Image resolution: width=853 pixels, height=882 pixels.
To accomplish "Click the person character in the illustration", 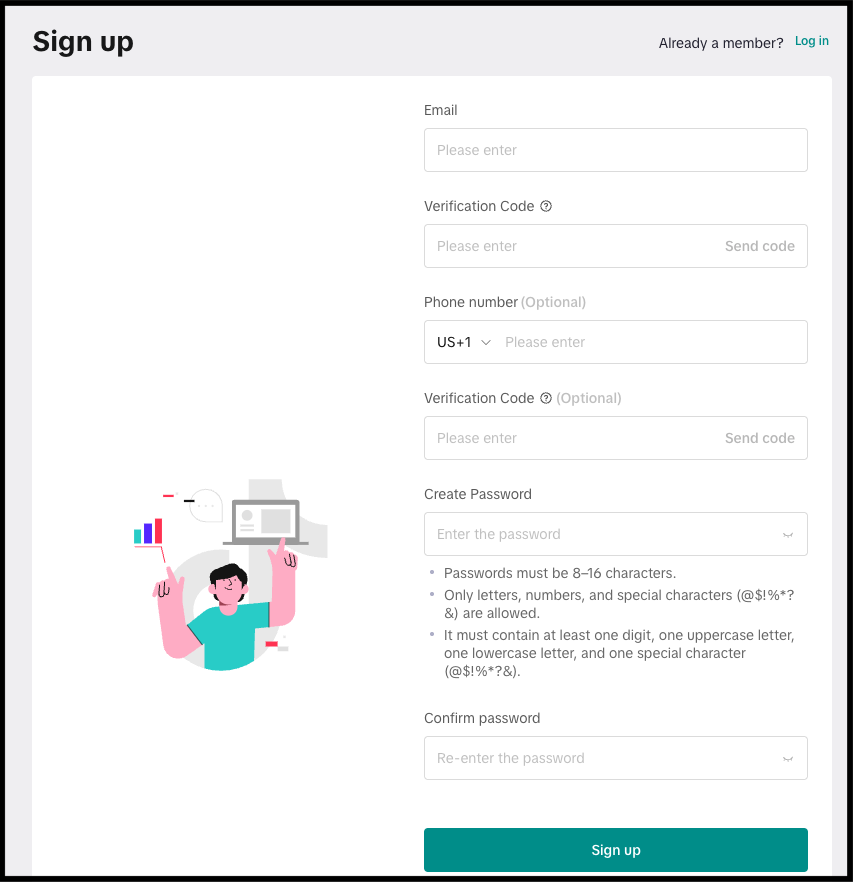I will pyautogui.click(x=226, y=615).
